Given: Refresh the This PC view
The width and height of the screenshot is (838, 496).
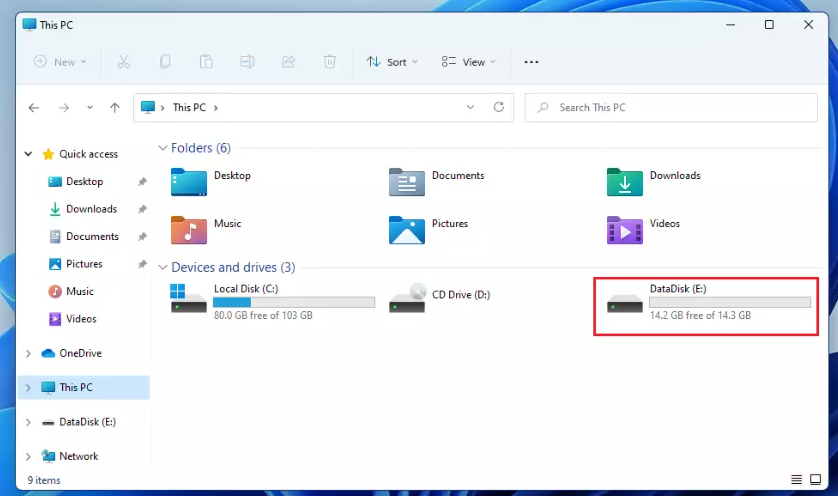Looking at the screenshot, I should coord(499,107).
